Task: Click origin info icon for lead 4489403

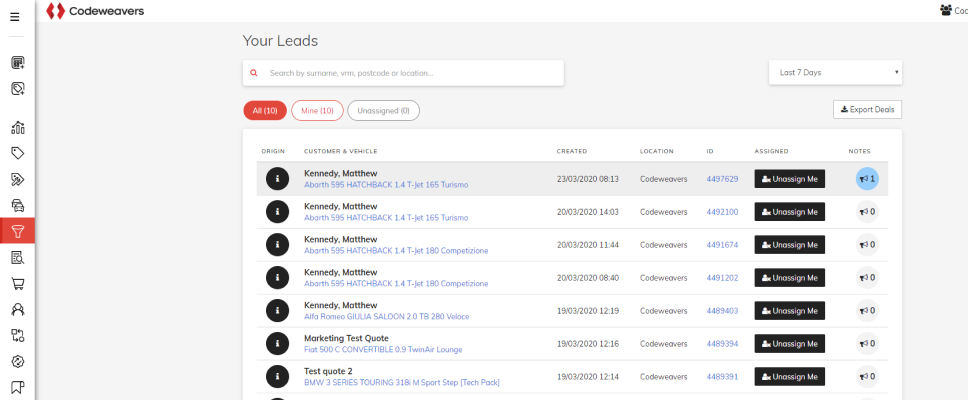Action: click(x=278, y=310)
